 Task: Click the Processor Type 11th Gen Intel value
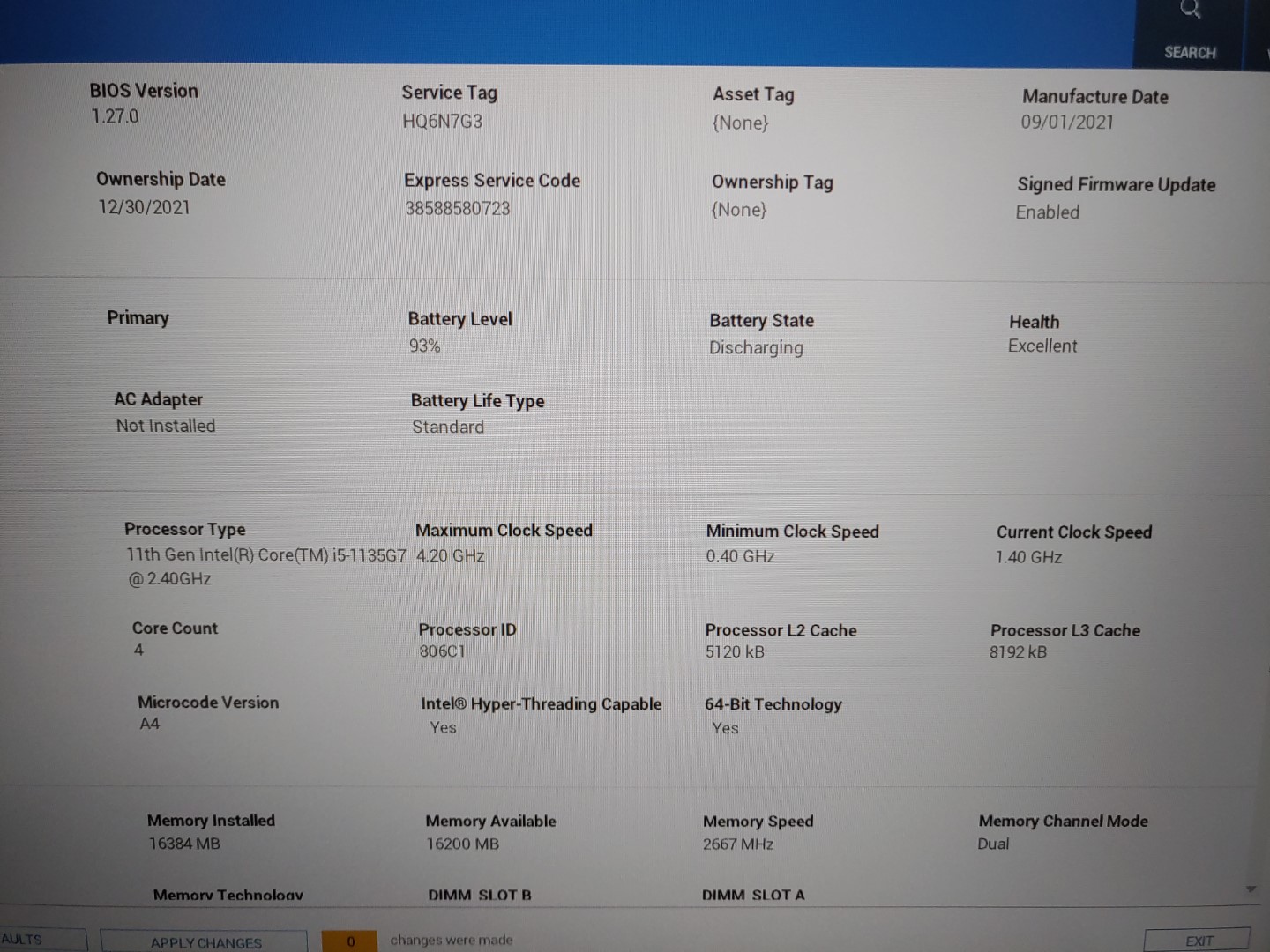coord(266,567)
